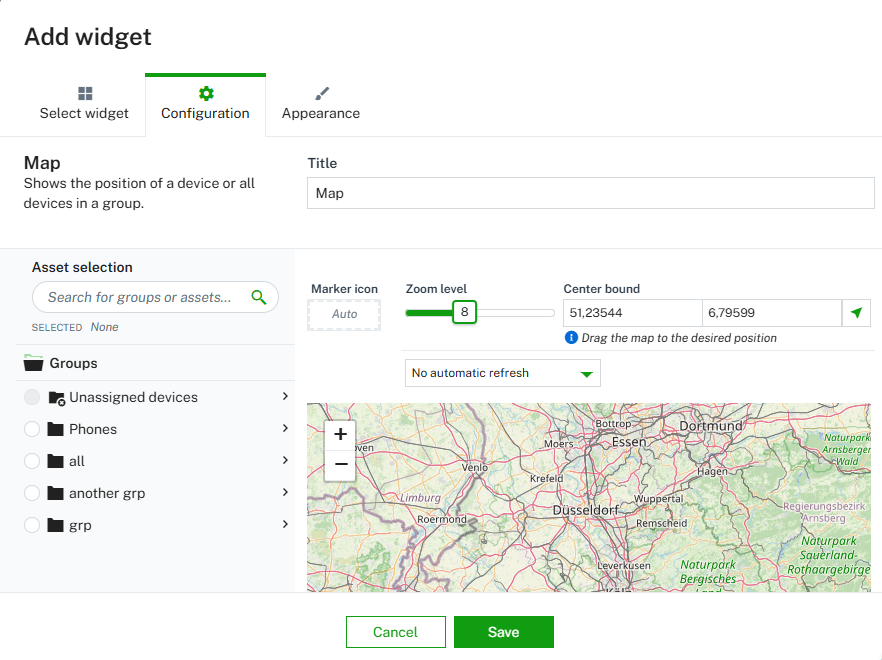Click the Cancel button
The height and width of the screenshot is (660, 882).
(x=395, y=632)
